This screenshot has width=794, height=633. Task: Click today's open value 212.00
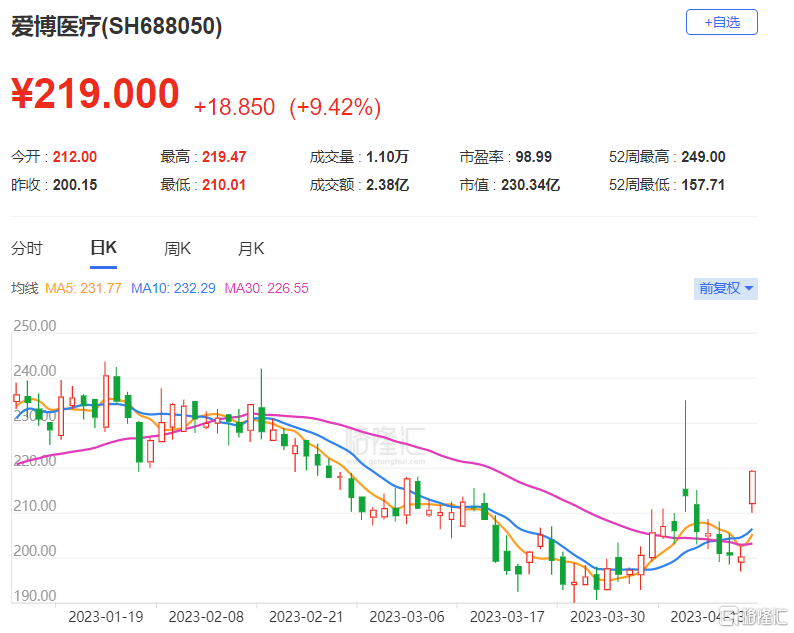pyautogui.click(x=75, y=157)
